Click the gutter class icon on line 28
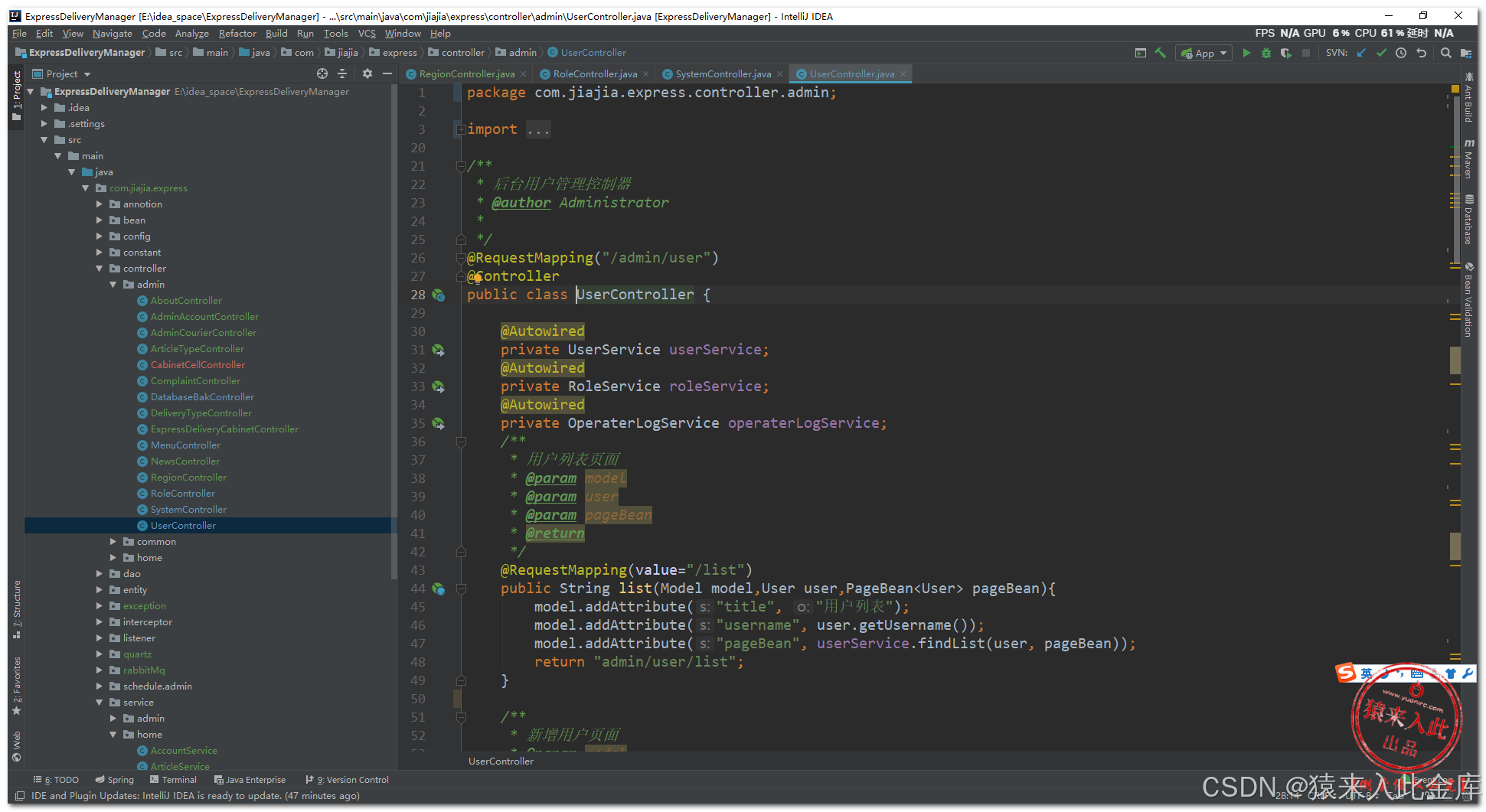Viewport: 1486px width, 812px height. [x=439, y=295]
